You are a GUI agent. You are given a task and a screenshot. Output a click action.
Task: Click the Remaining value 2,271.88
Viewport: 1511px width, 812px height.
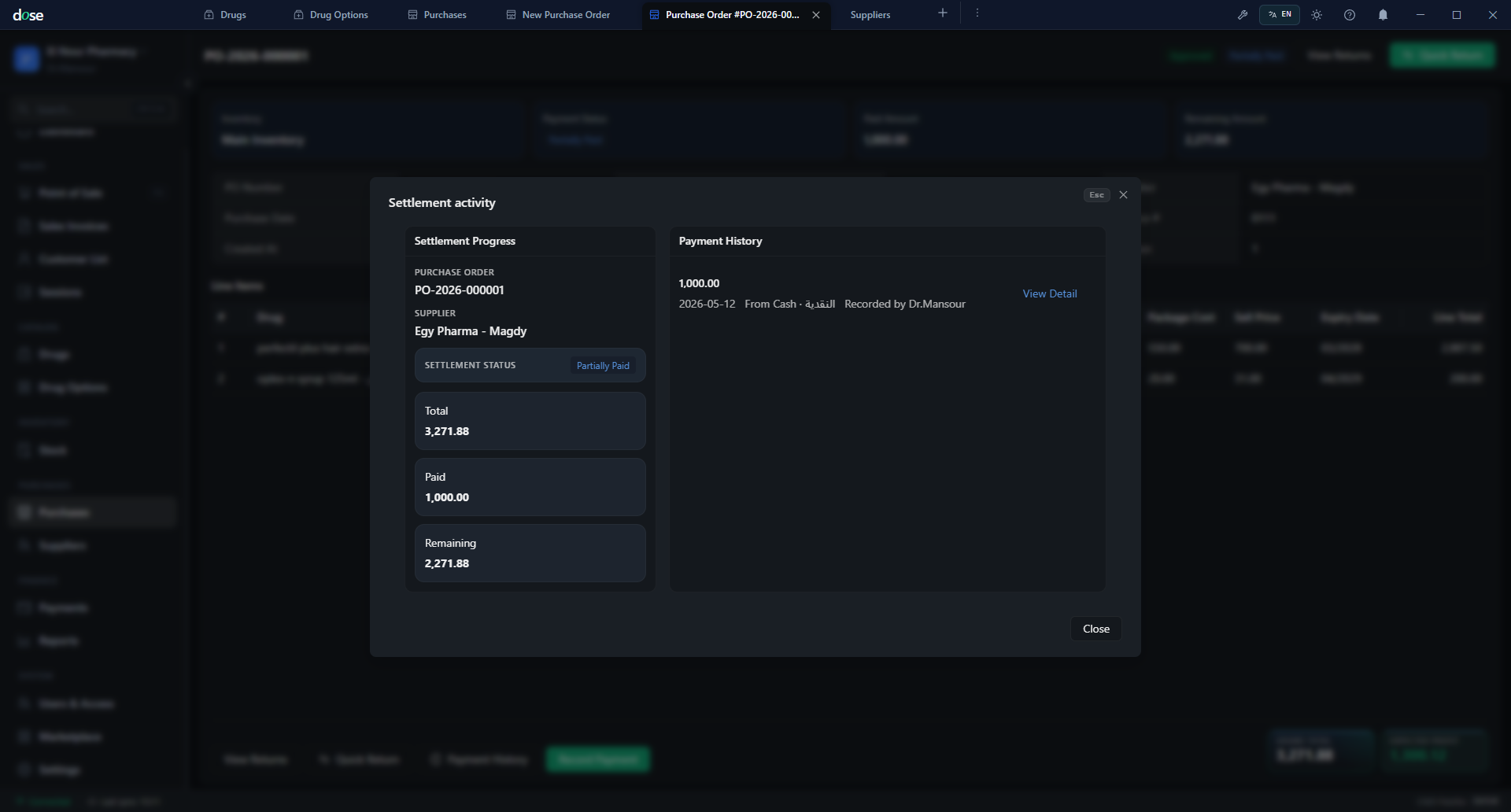[x=447, y=563]
